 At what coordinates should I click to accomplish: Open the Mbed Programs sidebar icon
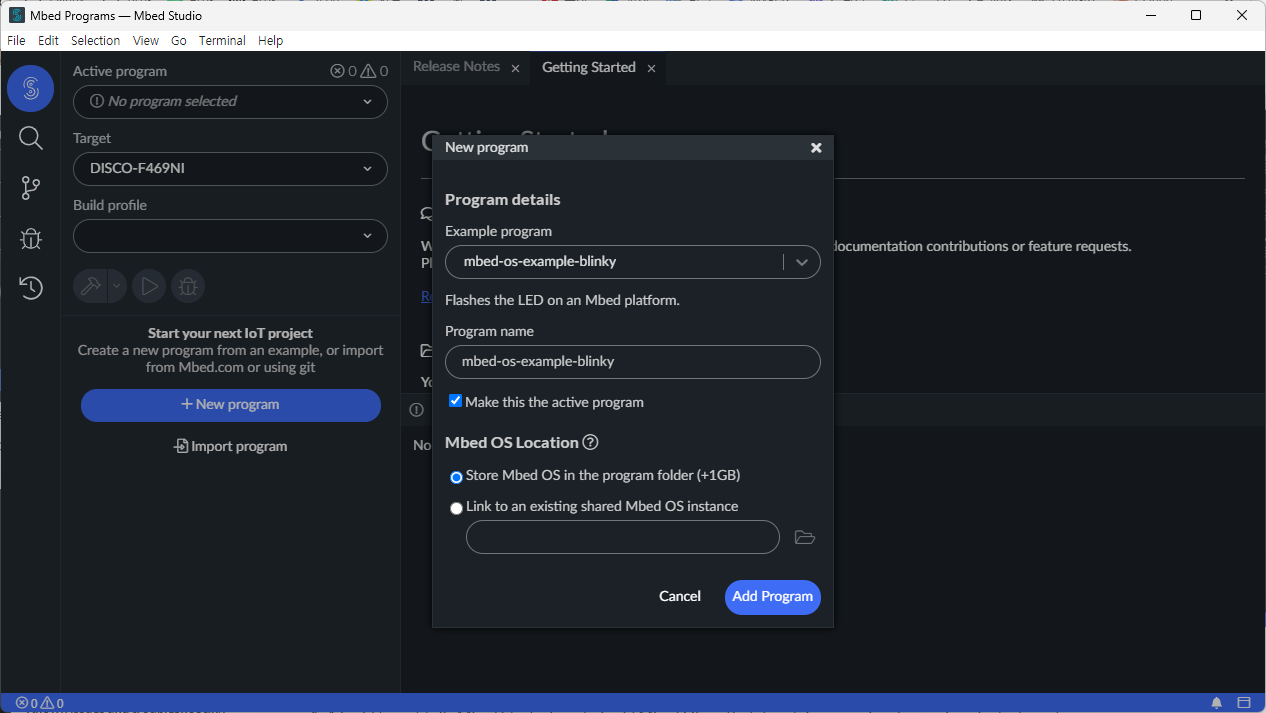tap(30, 88)
